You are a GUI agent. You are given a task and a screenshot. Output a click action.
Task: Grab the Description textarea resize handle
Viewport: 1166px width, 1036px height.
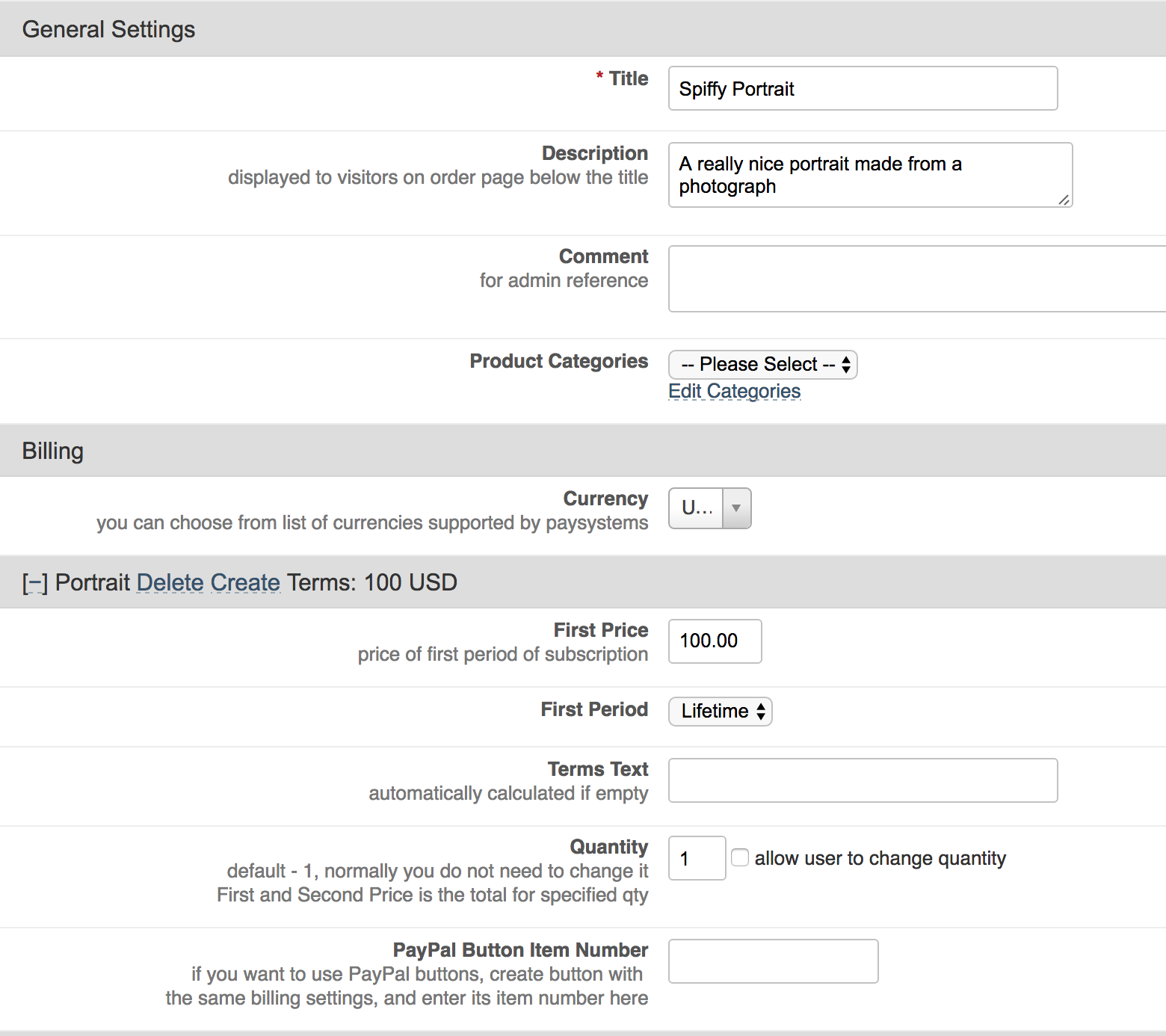[x=1064, y=200]
